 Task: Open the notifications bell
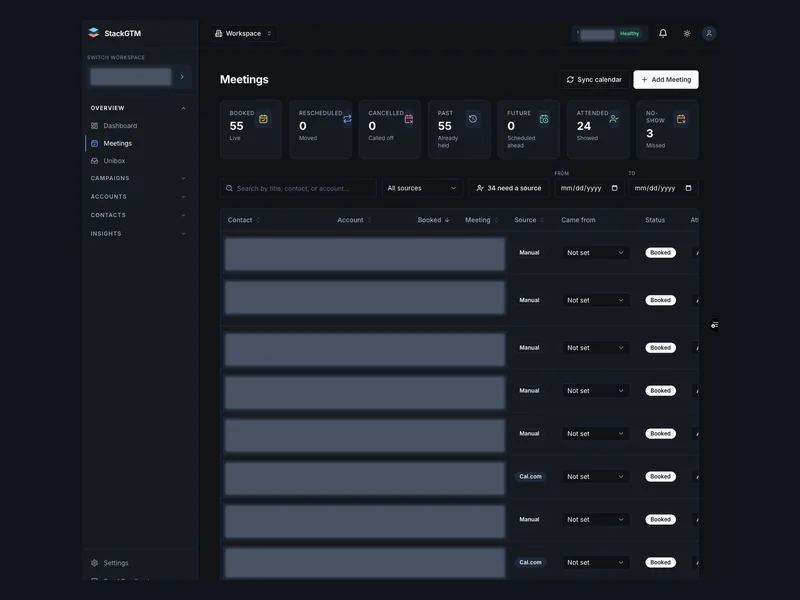click(663, 33)
